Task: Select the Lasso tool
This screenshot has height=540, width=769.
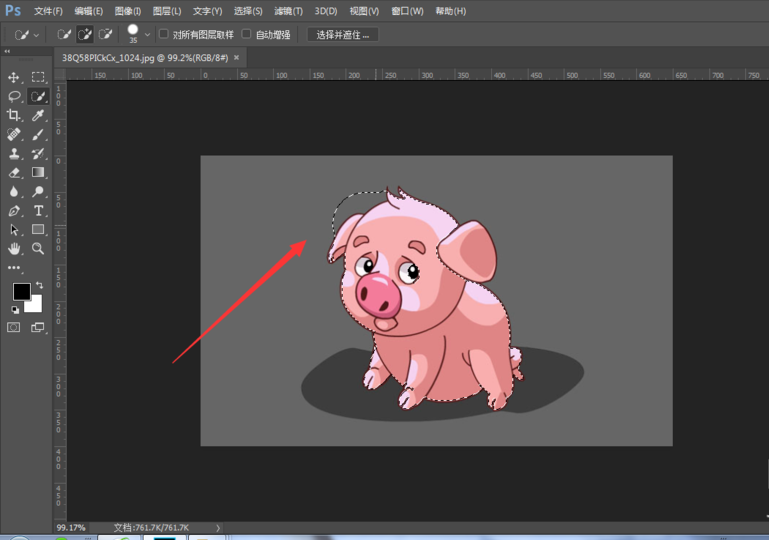Action: click(x=14, y=97)
